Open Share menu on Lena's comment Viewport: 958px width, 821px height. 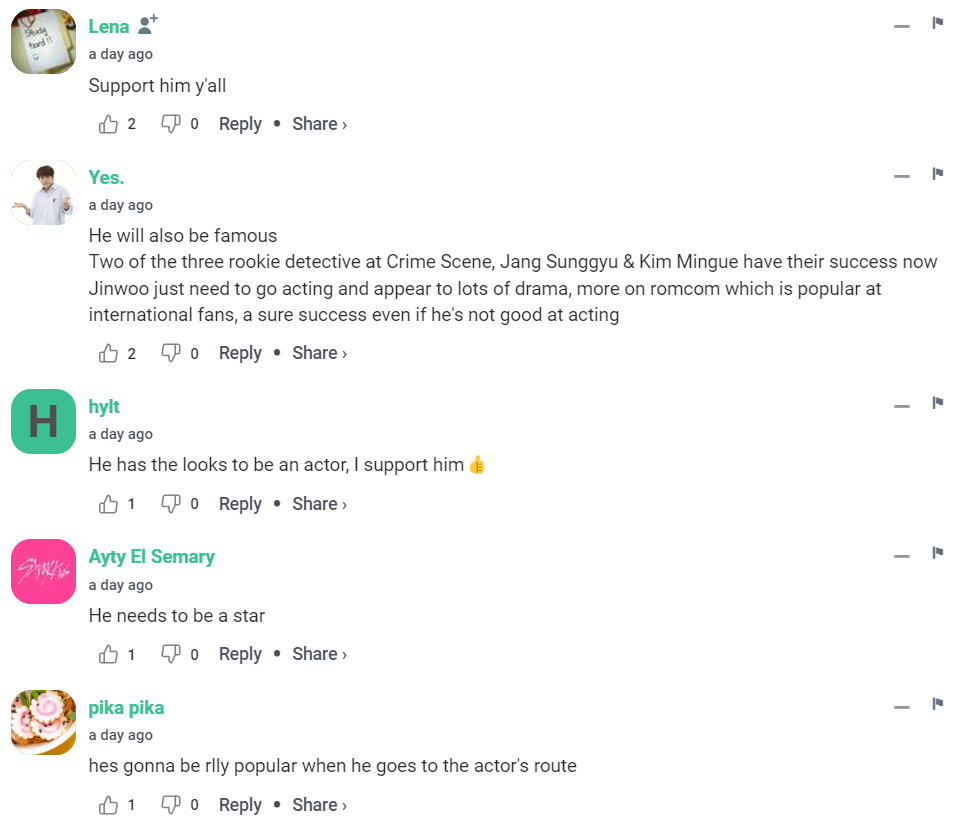pos(319,124)
